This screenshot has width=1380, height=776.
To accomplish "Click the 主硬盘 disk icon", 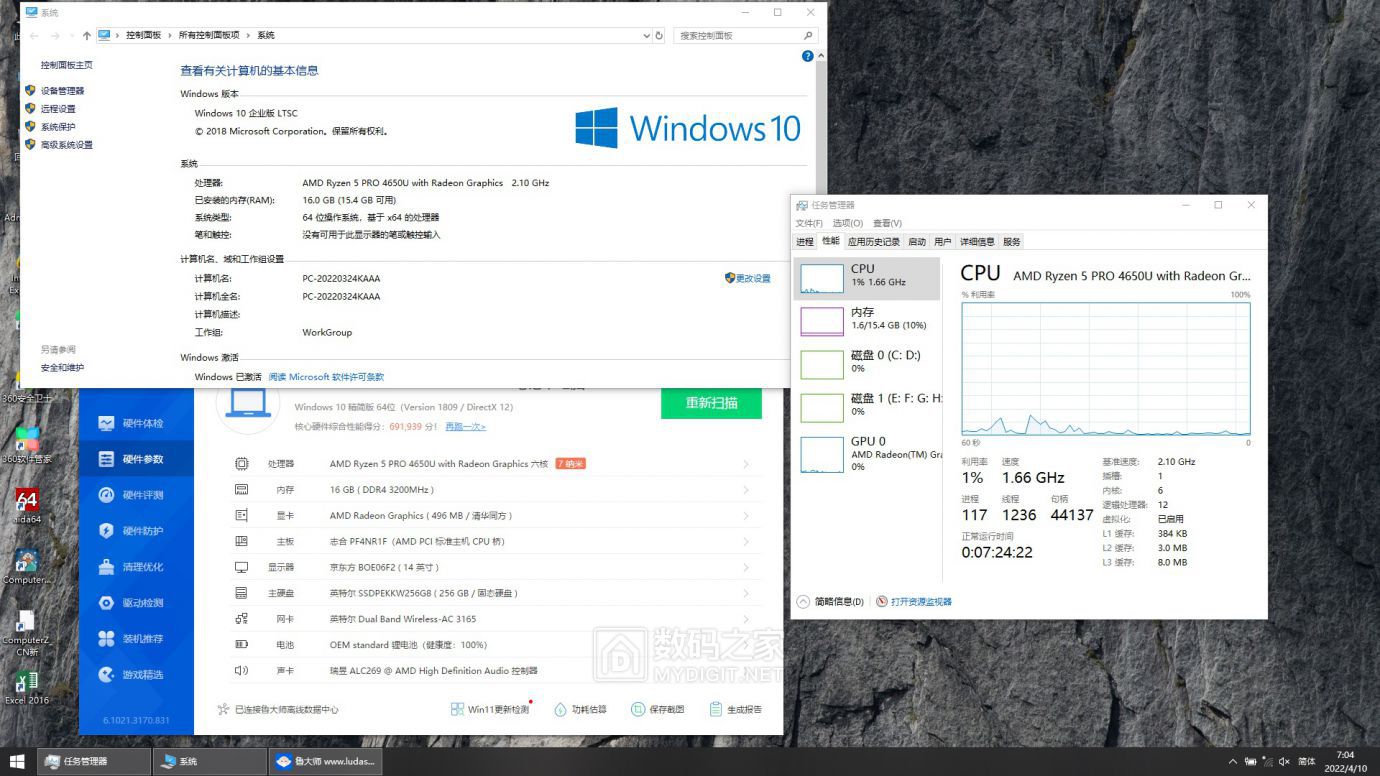I will pyautogui.click(x=241, y=593).
